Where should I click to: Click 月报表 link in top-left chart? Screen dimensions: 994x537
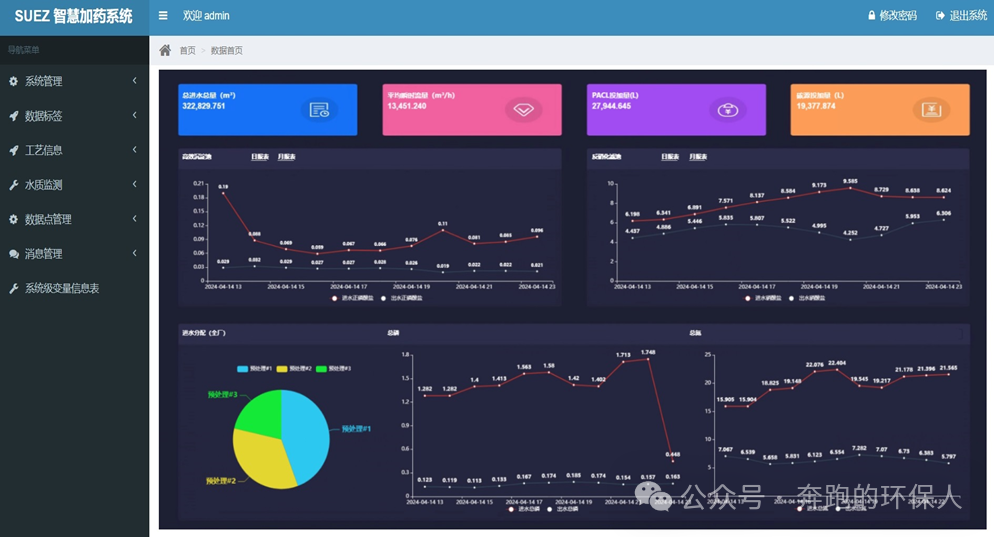[x=287, y=157]
